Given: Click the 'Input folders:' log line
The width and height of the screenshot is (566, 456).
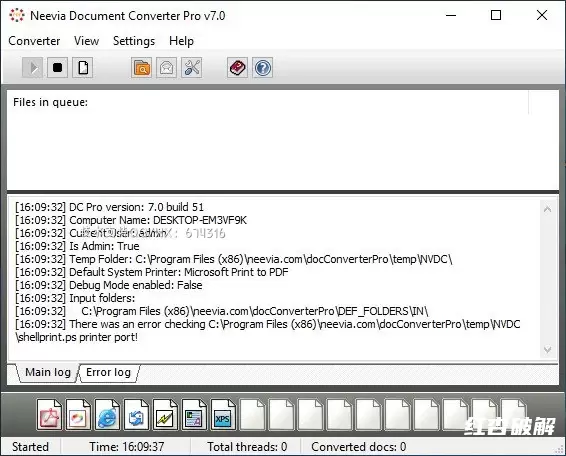Looking at the screenshot, I should 75,298.
